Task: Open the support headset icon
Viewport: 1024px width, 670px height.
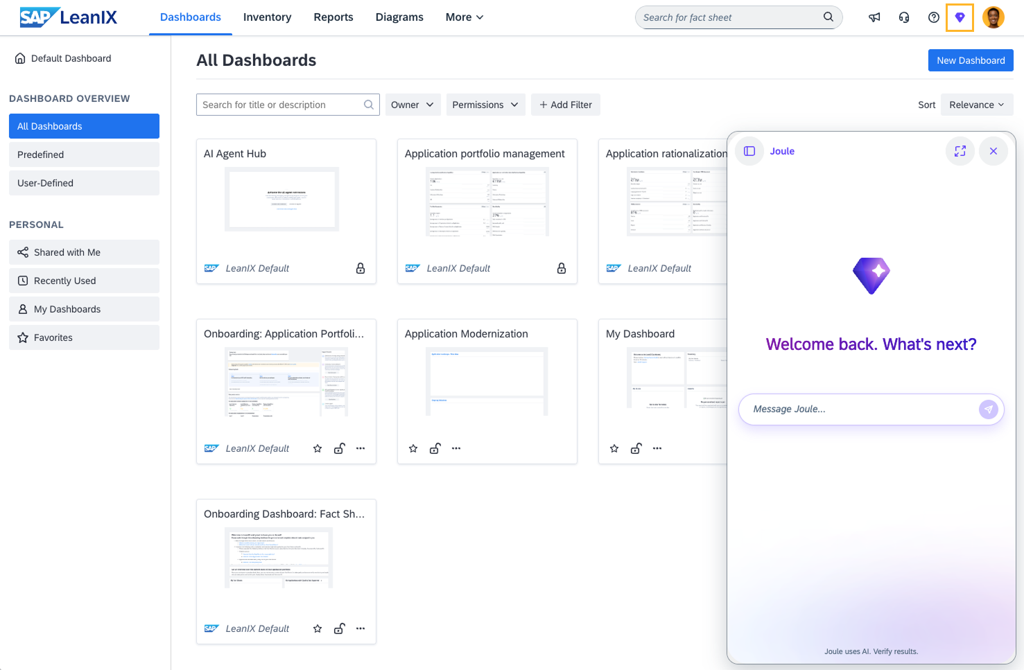Action: (x=904, y=18)
